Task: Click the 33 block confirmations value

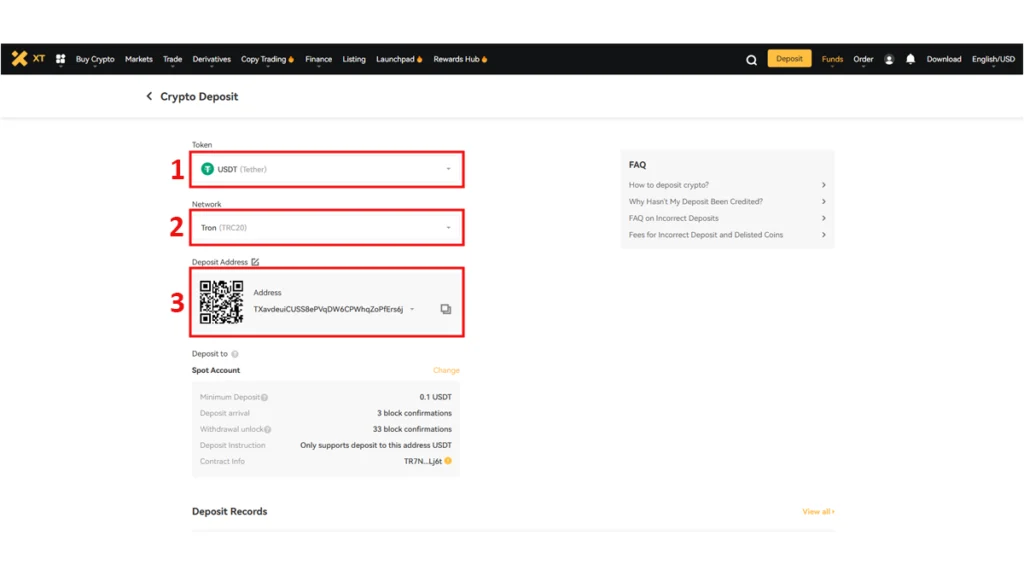Action: (x=412, y=429)
